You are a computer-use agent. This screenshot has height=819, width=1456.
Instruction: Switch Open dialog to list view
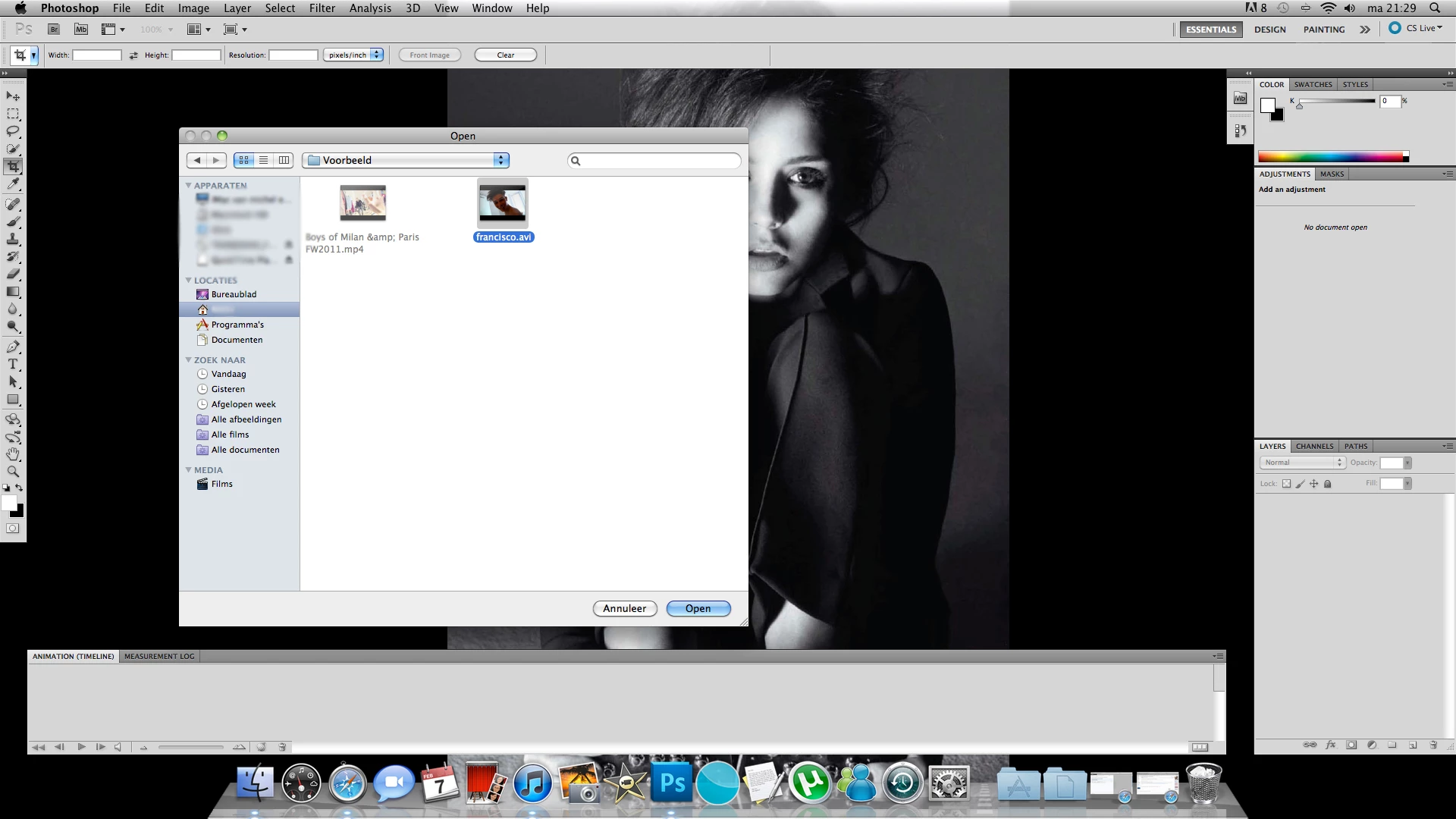point(264,160)
